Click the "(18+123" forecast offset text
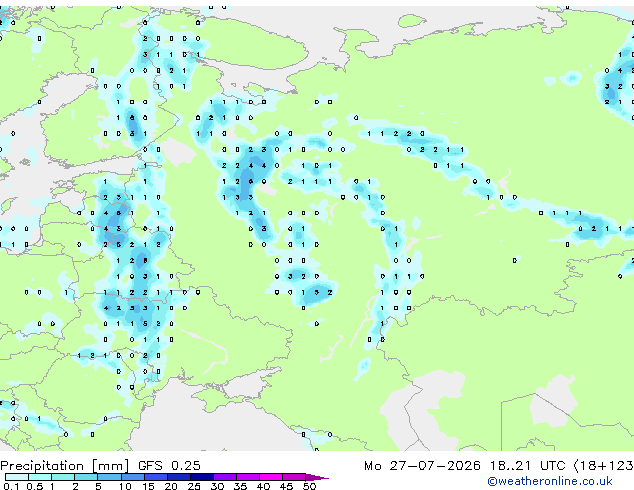The width and height of the screenshot is (634, 490). click(x=603, y=466)
